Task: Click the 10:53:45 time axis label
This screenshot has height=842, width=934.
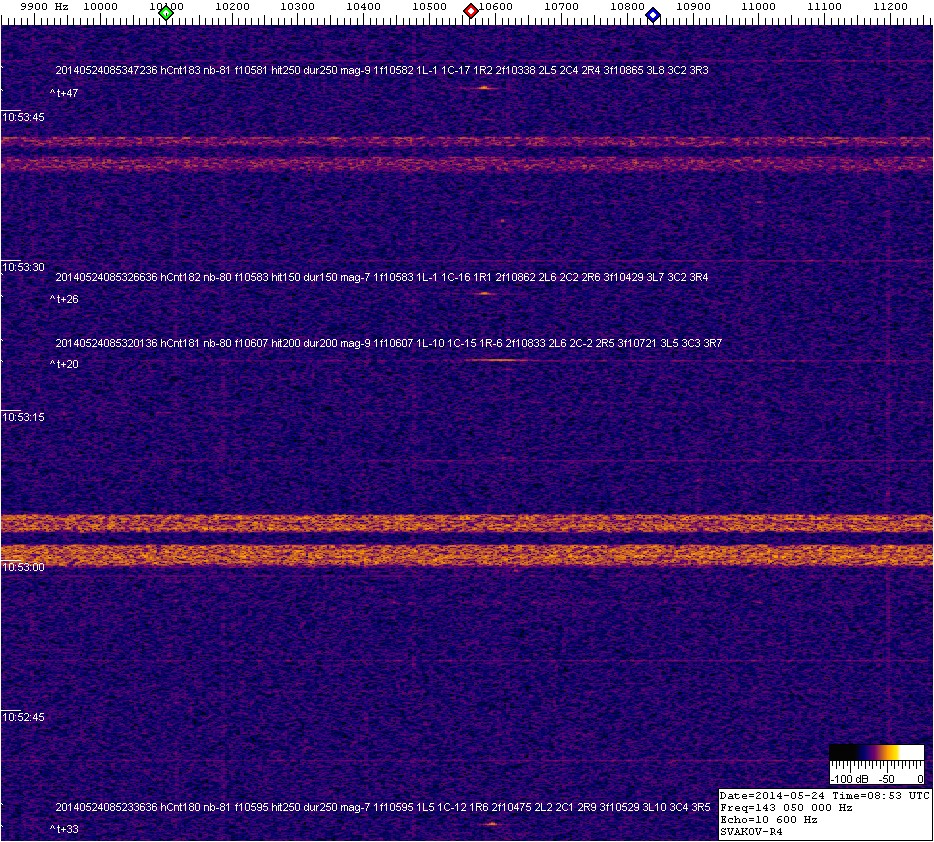Action: click(24, 118)
